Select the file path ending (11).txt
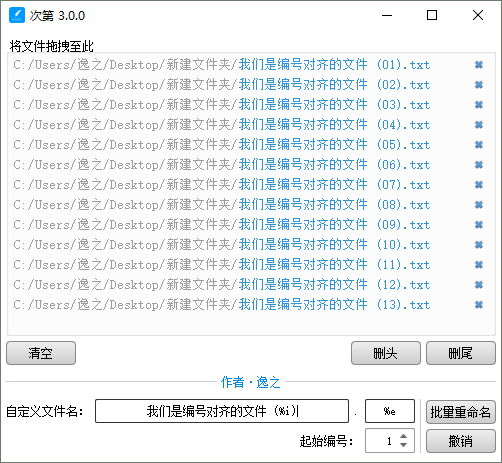502x463 pixels. (222, 265)
